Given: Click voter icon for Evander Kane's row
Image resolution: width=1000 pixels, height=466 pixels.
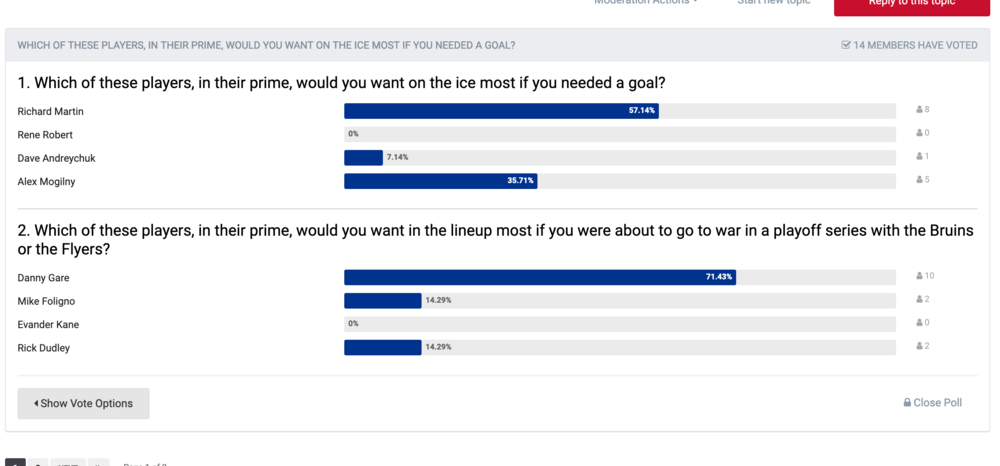Looking at the screenshot, I should pyautogui.click(x=920, y=323).
